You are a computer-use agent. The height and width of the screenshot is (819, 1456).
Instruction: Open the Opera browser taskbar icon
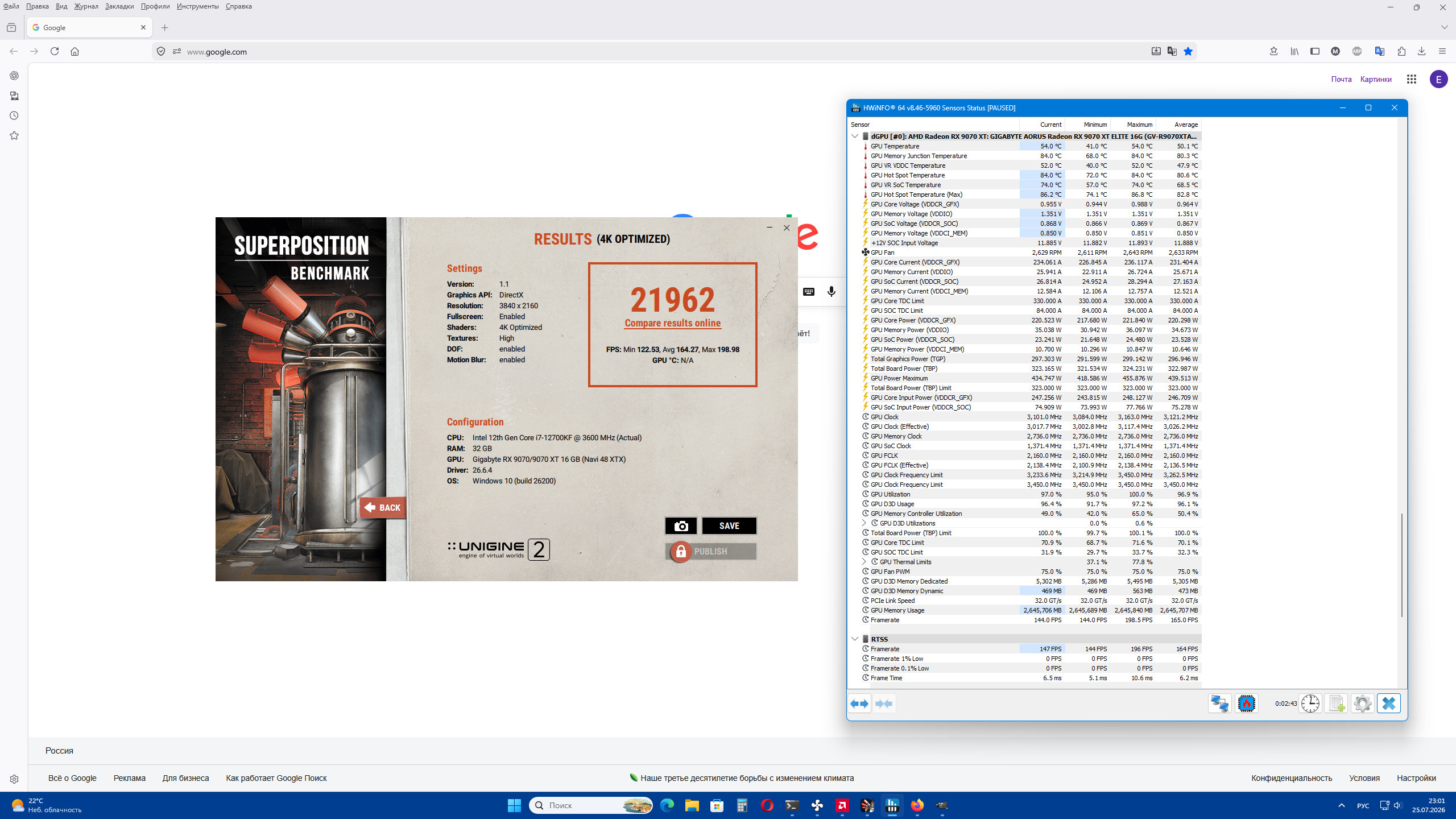tap(767, 805)
